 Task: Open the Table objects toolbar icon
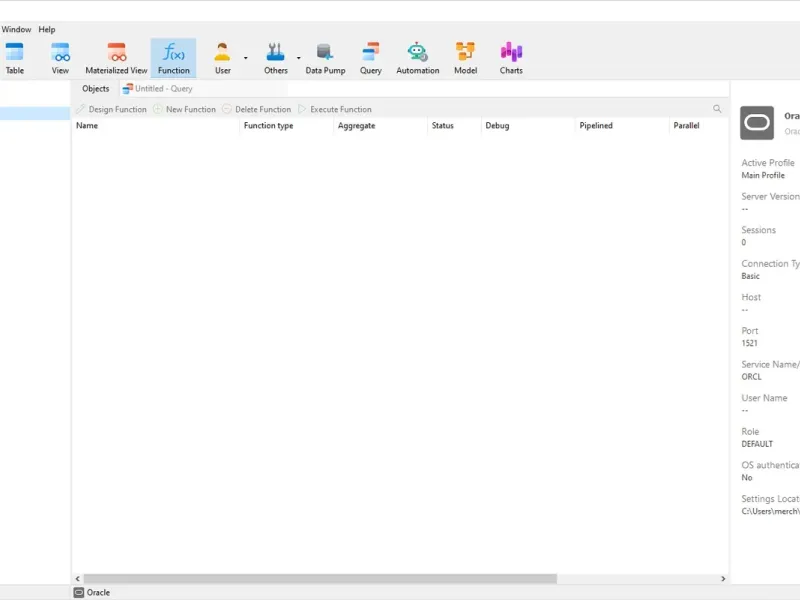point(14,58)
